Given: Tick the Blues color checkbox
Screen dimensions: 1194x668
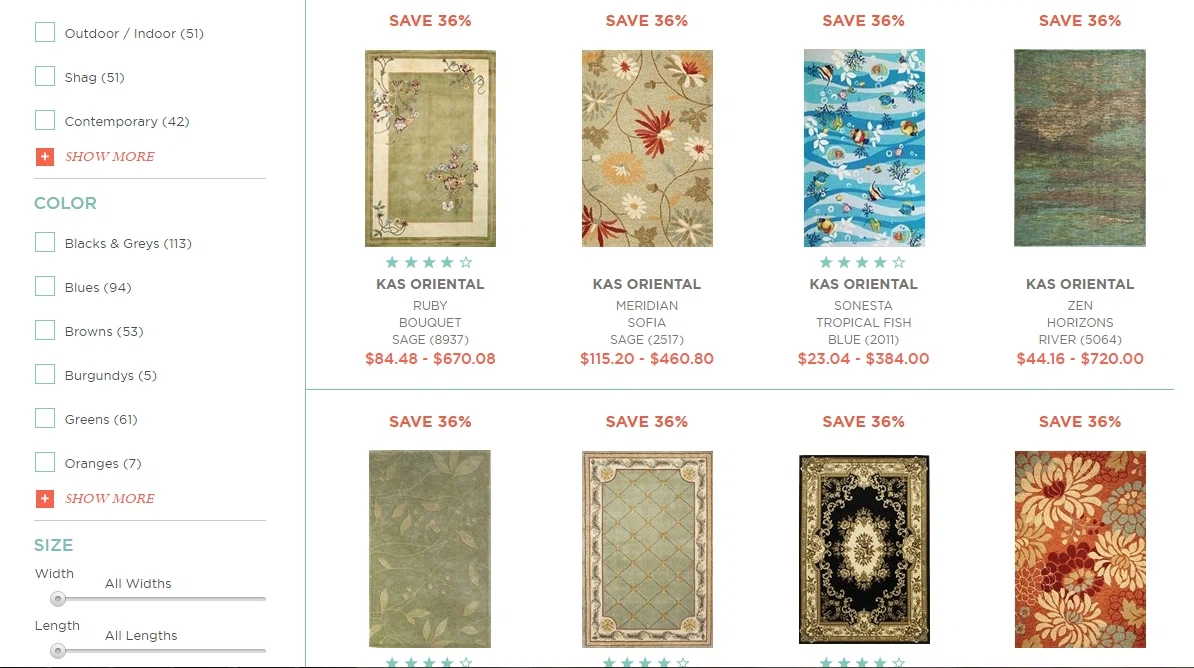Looking at the screenshot, I should pos(45,286).
